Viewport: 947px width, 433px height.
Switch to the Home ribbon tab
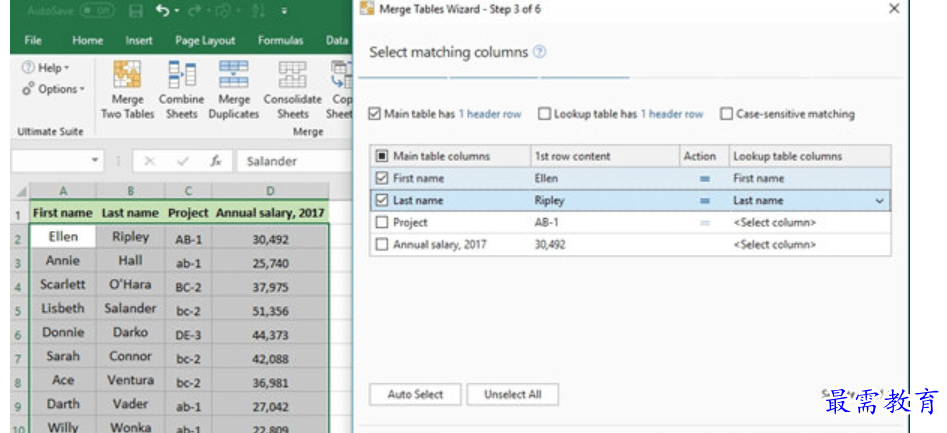[x=88, y=40]
